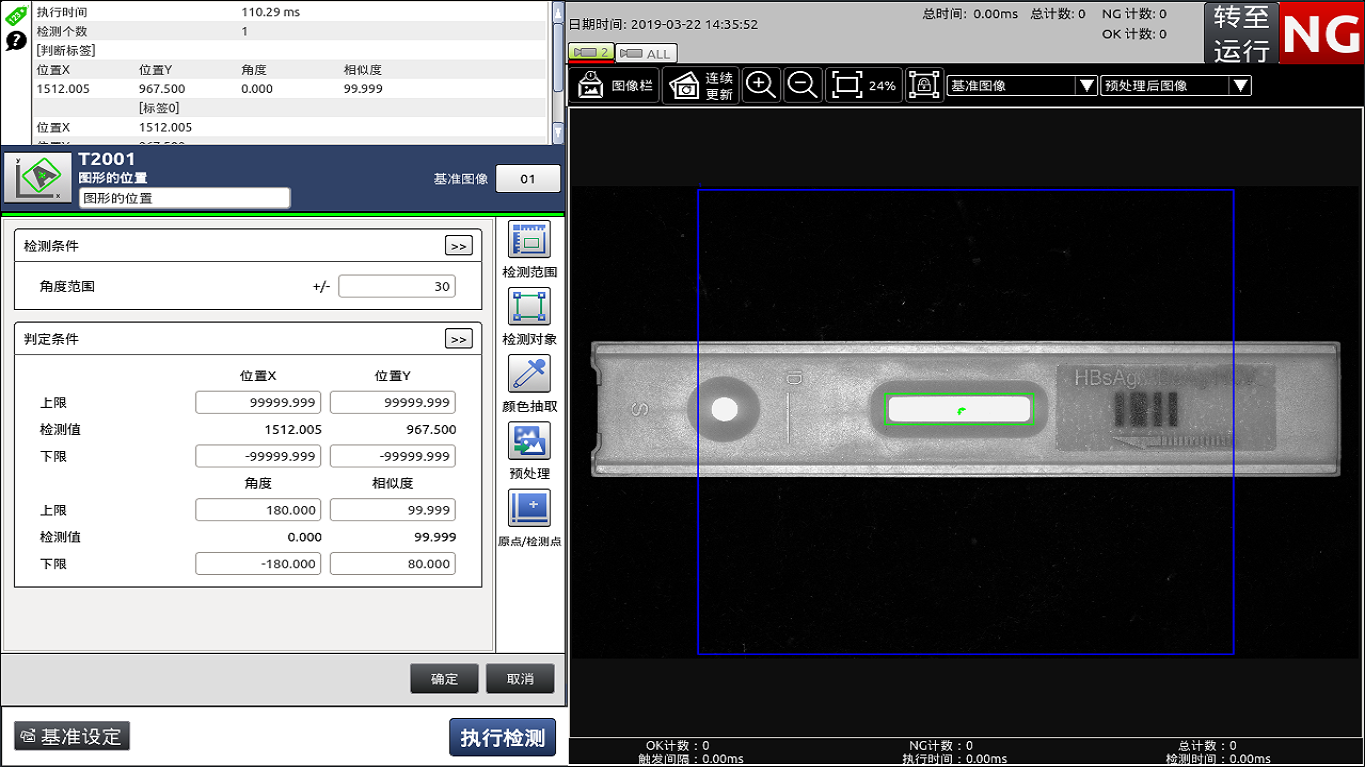The image size is (1365, 767).
Task: Edit the 相似度 lower limit 80.000 field
Action: 392,564
